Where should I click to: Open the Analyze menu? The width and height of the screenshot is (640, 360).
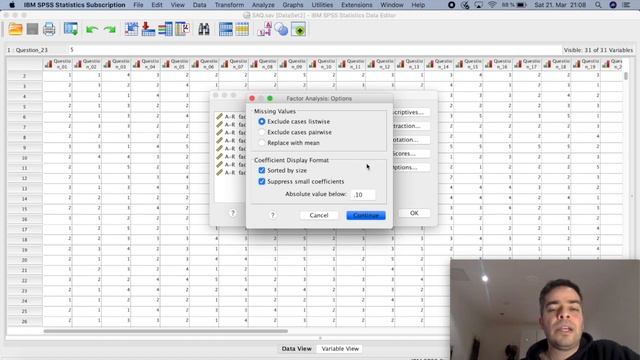pyautogui.click(x=263, y=5)
